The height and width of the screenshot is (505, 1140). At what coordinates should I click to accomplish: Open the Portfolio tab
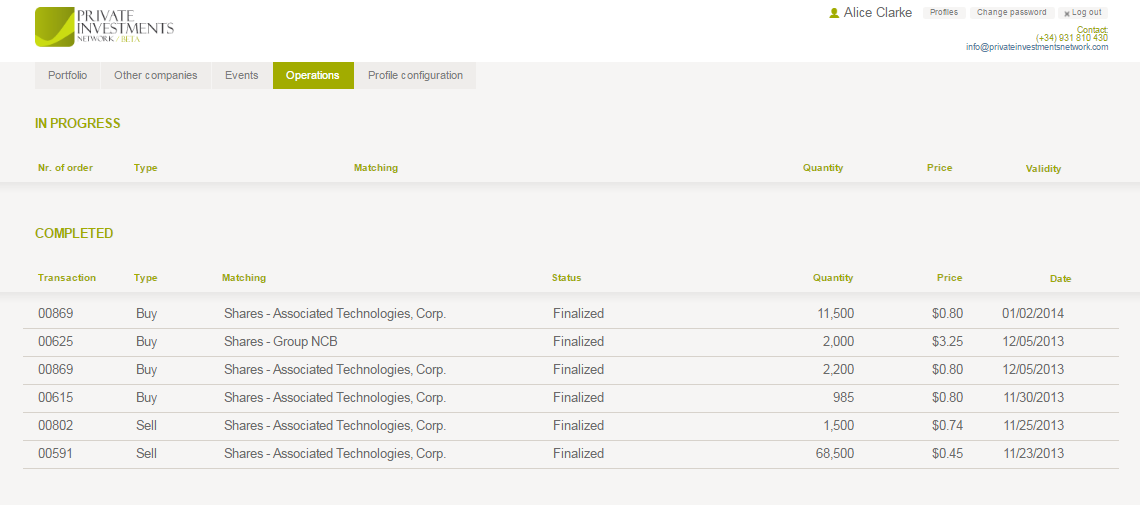pos(67,76)
